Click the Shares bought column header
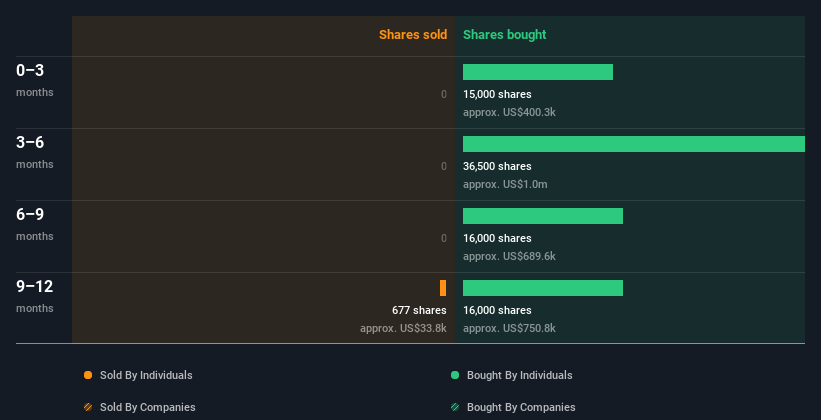This screenshot has height=420, width=821. 504,35
